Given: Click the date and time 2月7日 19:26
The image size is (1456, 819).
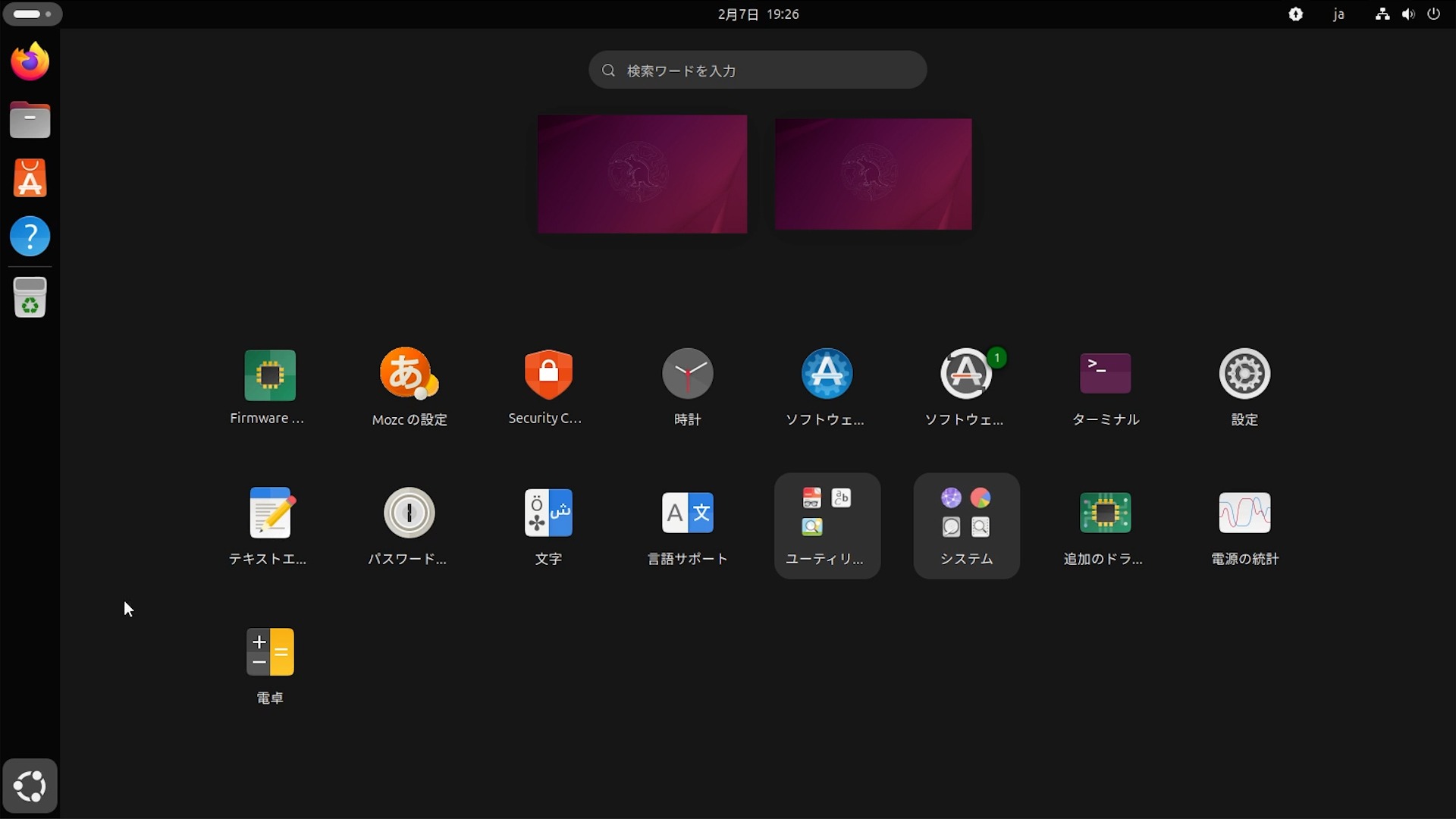Looking at the screenshot, I should coord(758,14).
